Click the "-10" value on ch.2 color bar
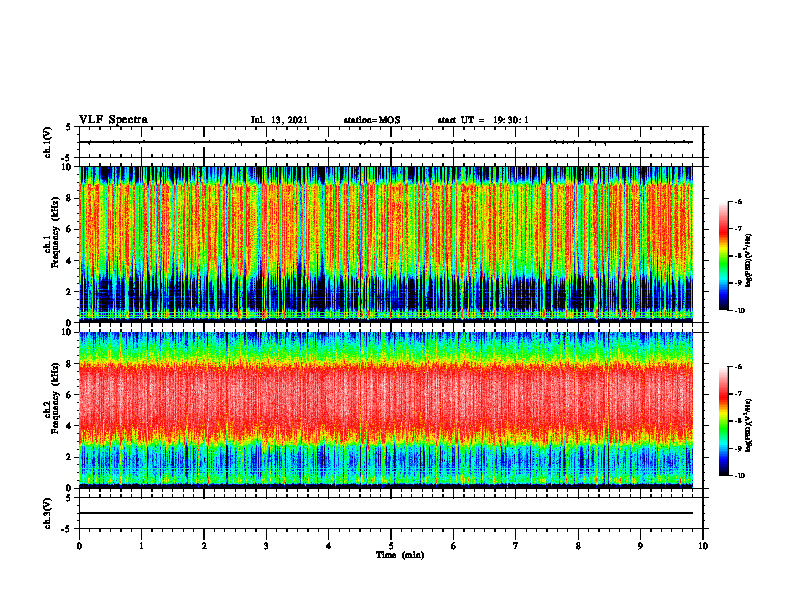792x612 pixels. click(x=740, y=476)
